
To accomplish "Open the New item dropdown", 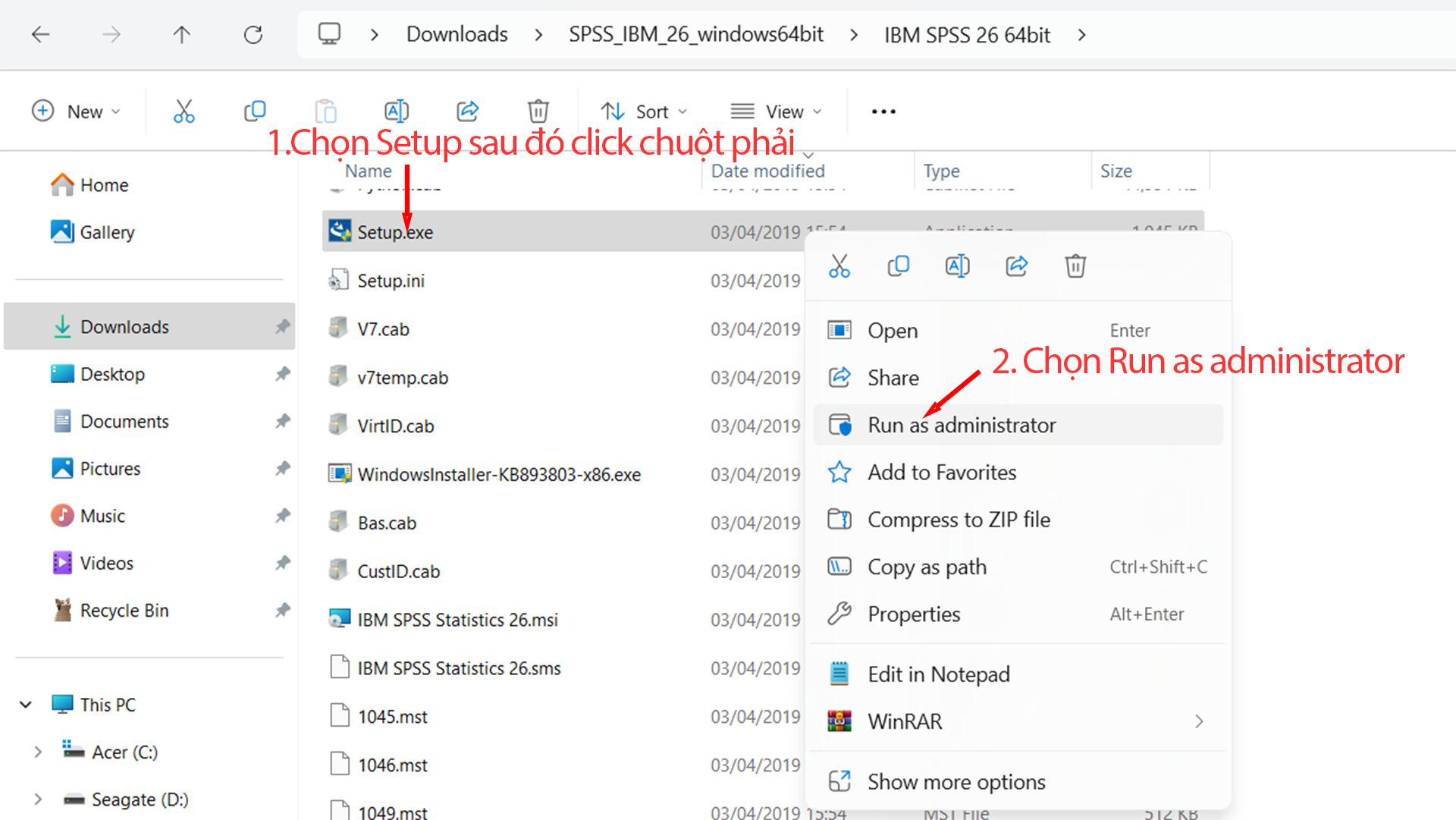I will 77,112.
